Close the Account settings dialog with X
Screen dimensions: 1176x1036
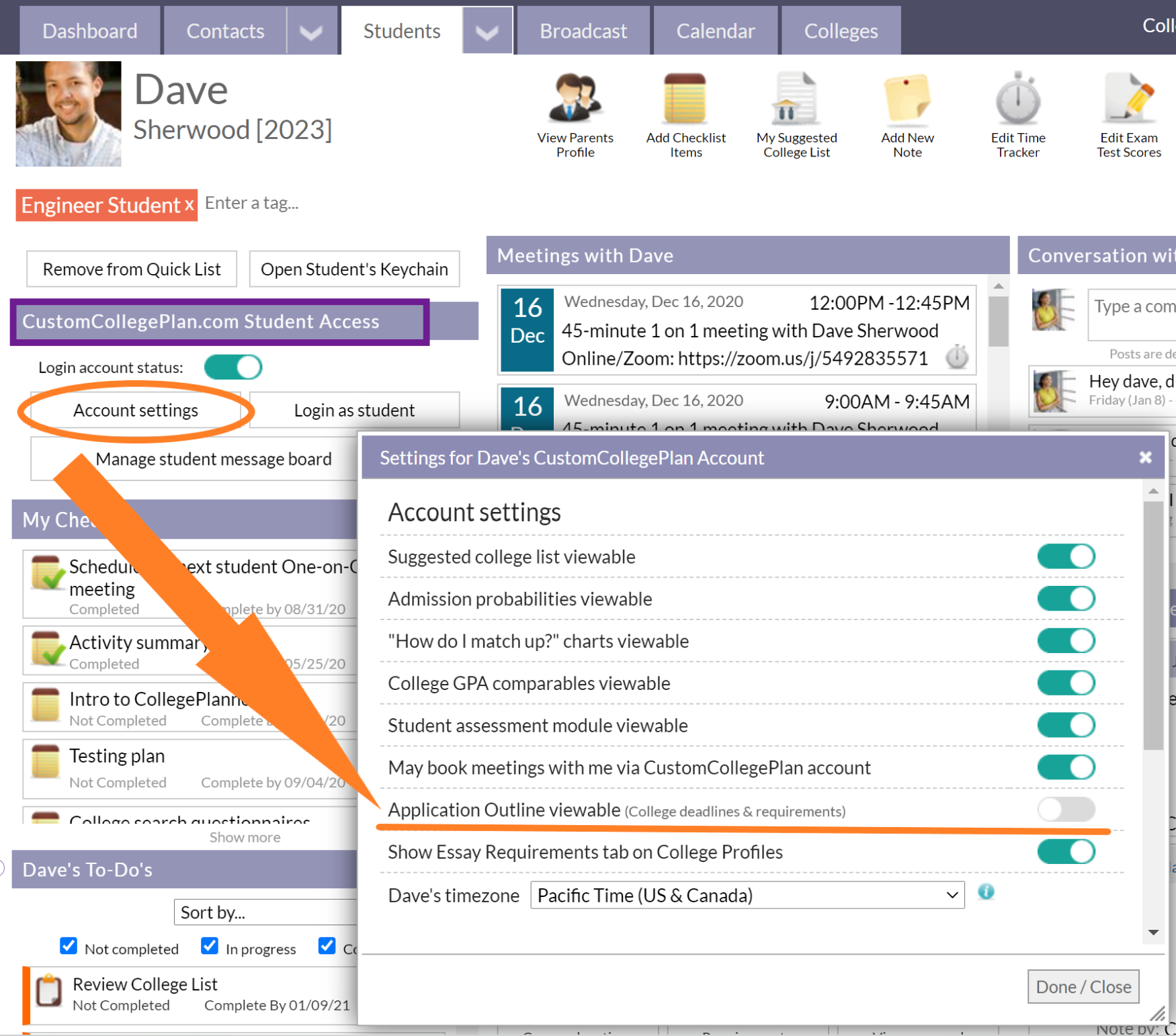click(1146, 458)
